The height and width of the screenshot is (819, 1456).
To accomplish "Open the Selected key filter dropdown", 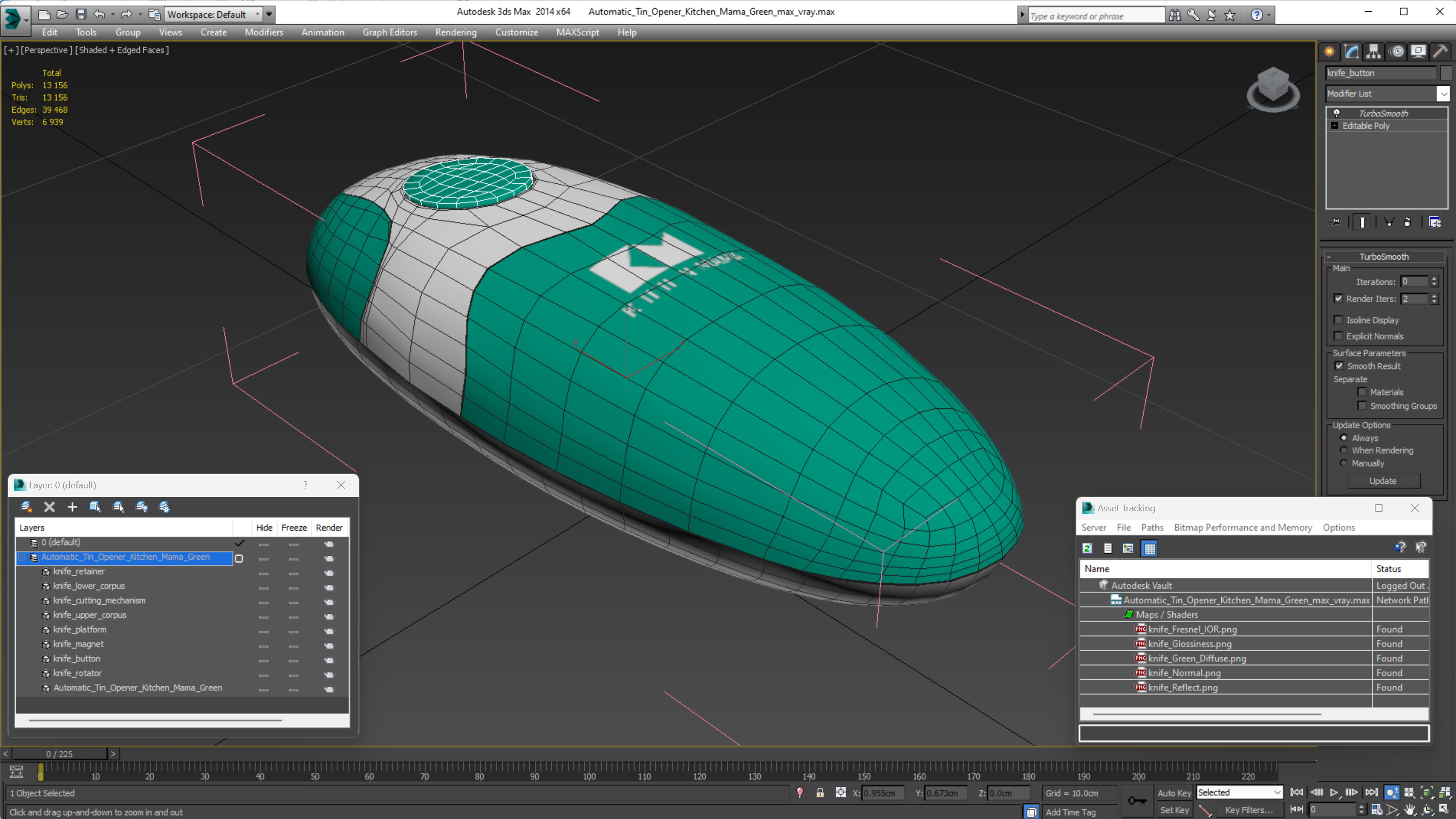I will [x=1239, y=792].
